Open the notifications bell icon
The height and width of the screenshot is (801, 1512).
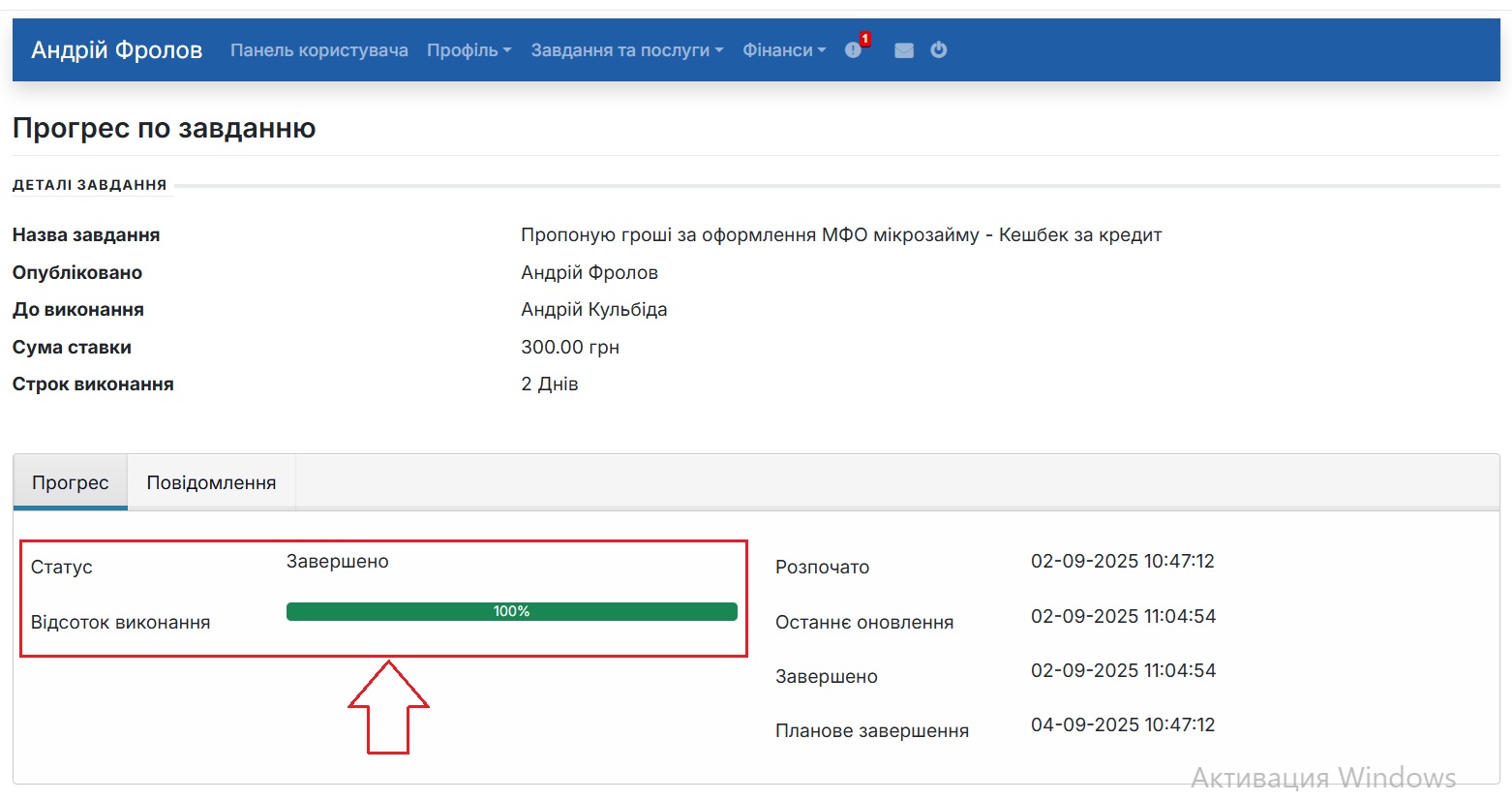pyautogui.click(x=852, y=50)
